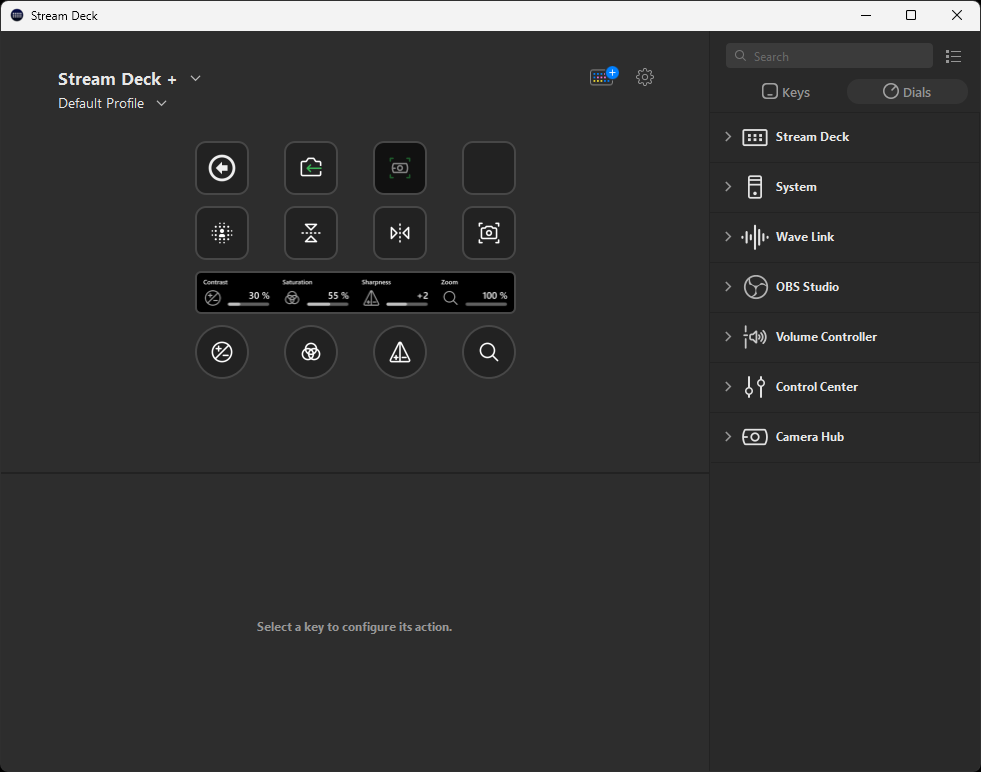981x772 pixels.
Task: Click Saturation 55 % touch strip segment
Action: tap(315, 292)
